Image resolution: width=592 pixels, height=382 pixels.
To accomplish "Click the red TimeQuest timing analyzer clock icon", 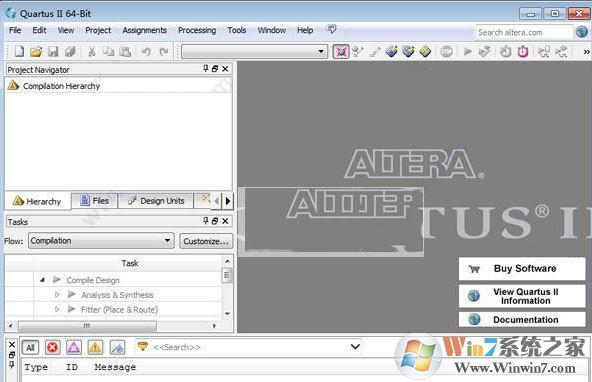I will coord(523,51).
